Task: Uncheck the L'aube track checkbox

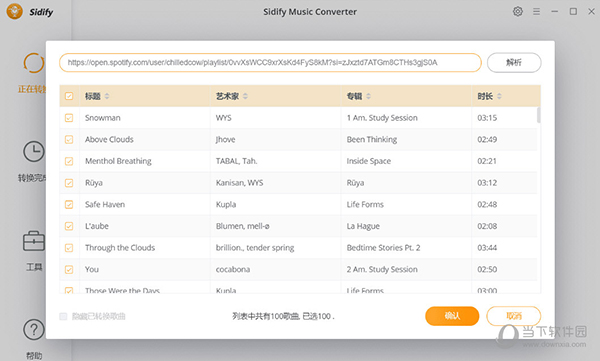Action: point(69,226)
